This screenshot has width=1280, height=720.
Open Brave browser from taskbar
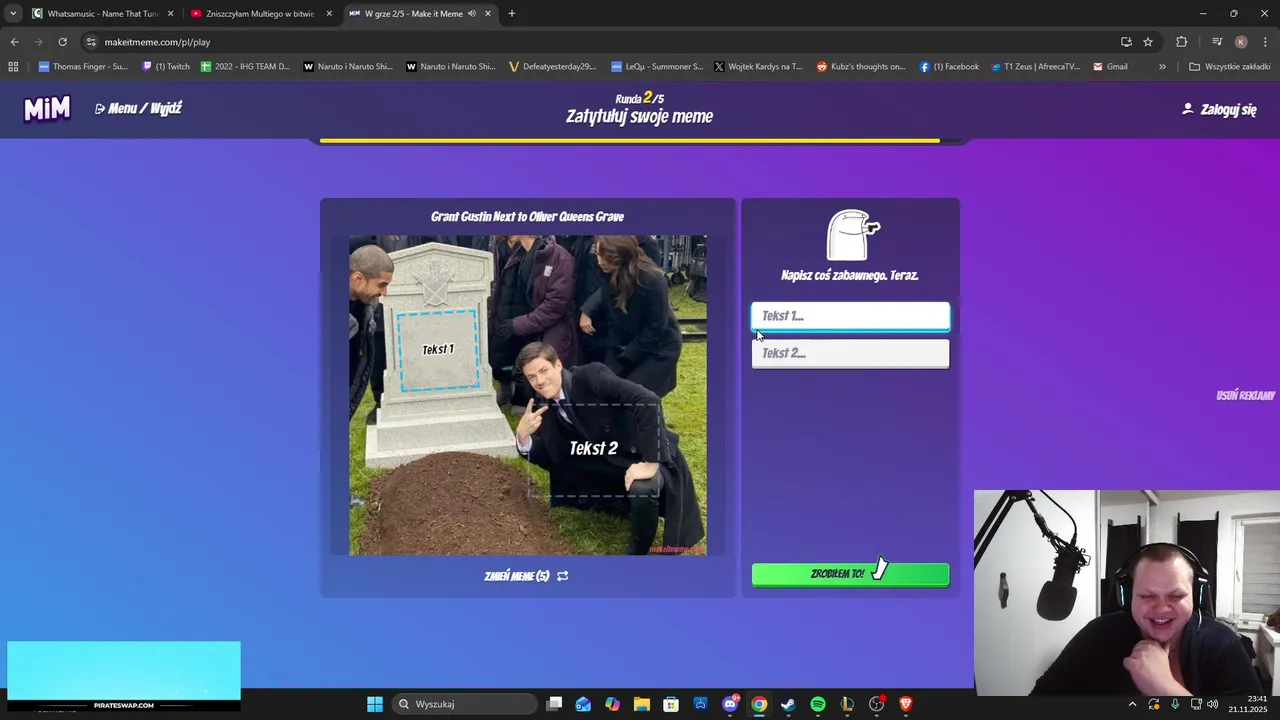906,704
